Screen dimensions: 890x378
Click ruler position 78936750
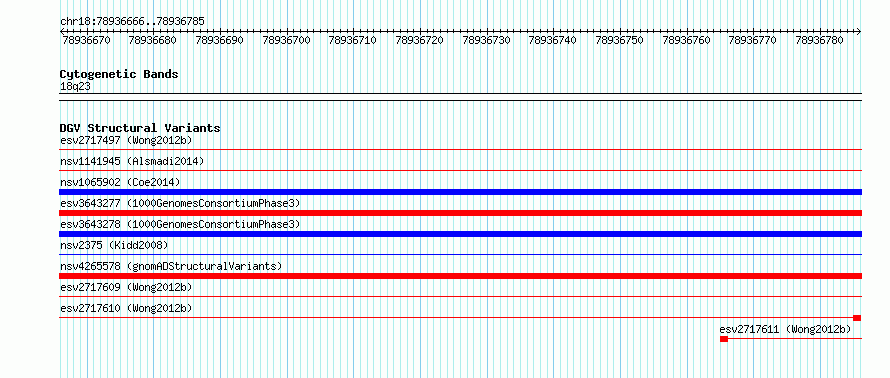pos(620,40)
